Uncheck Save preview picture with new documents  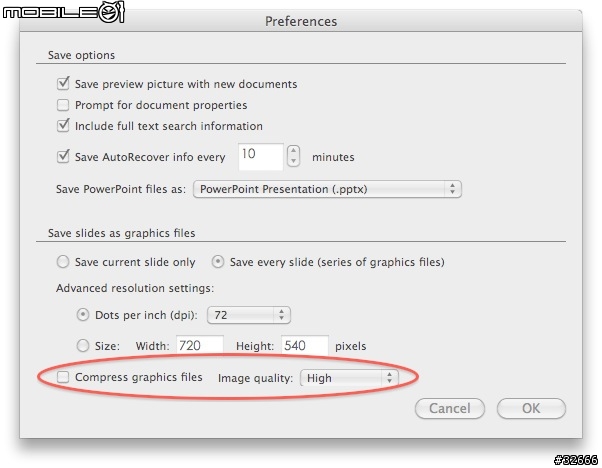[x=63, y=84]
